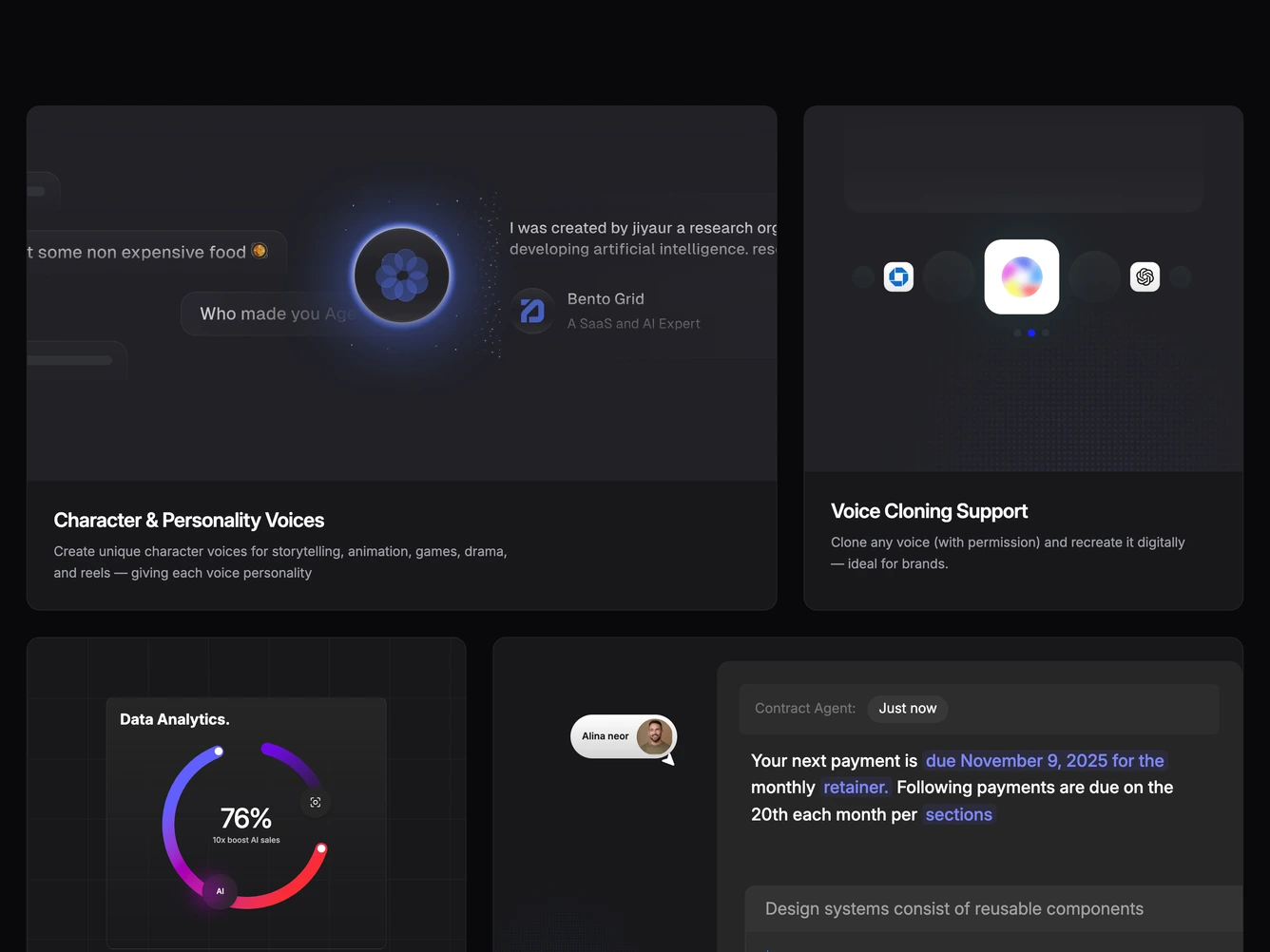
Task: Click the "Voice Cloning Support" card title
Action: (929, 511)
